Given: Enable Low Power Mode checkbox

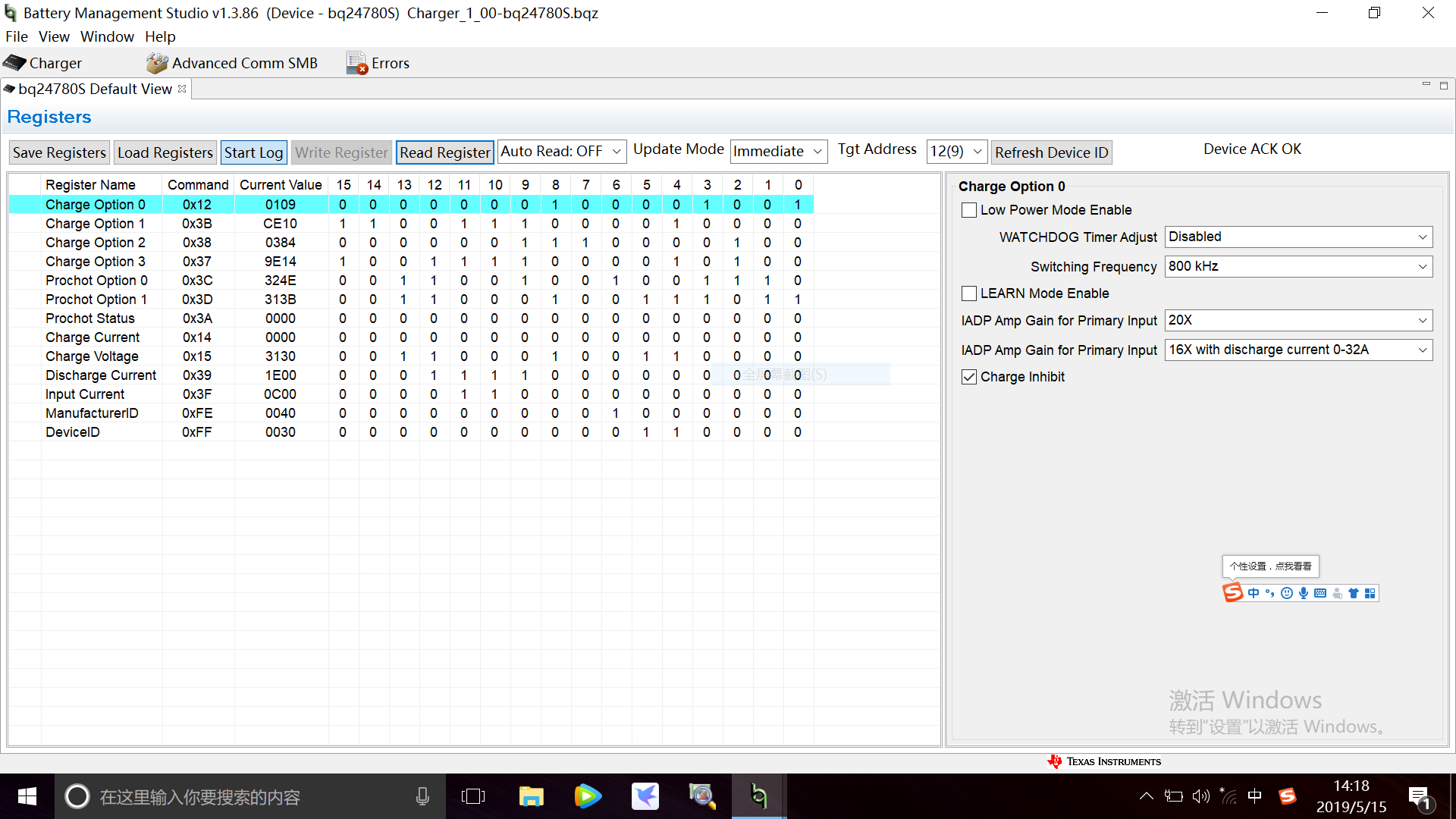Looking at the screenshot, I should point(969,210).
